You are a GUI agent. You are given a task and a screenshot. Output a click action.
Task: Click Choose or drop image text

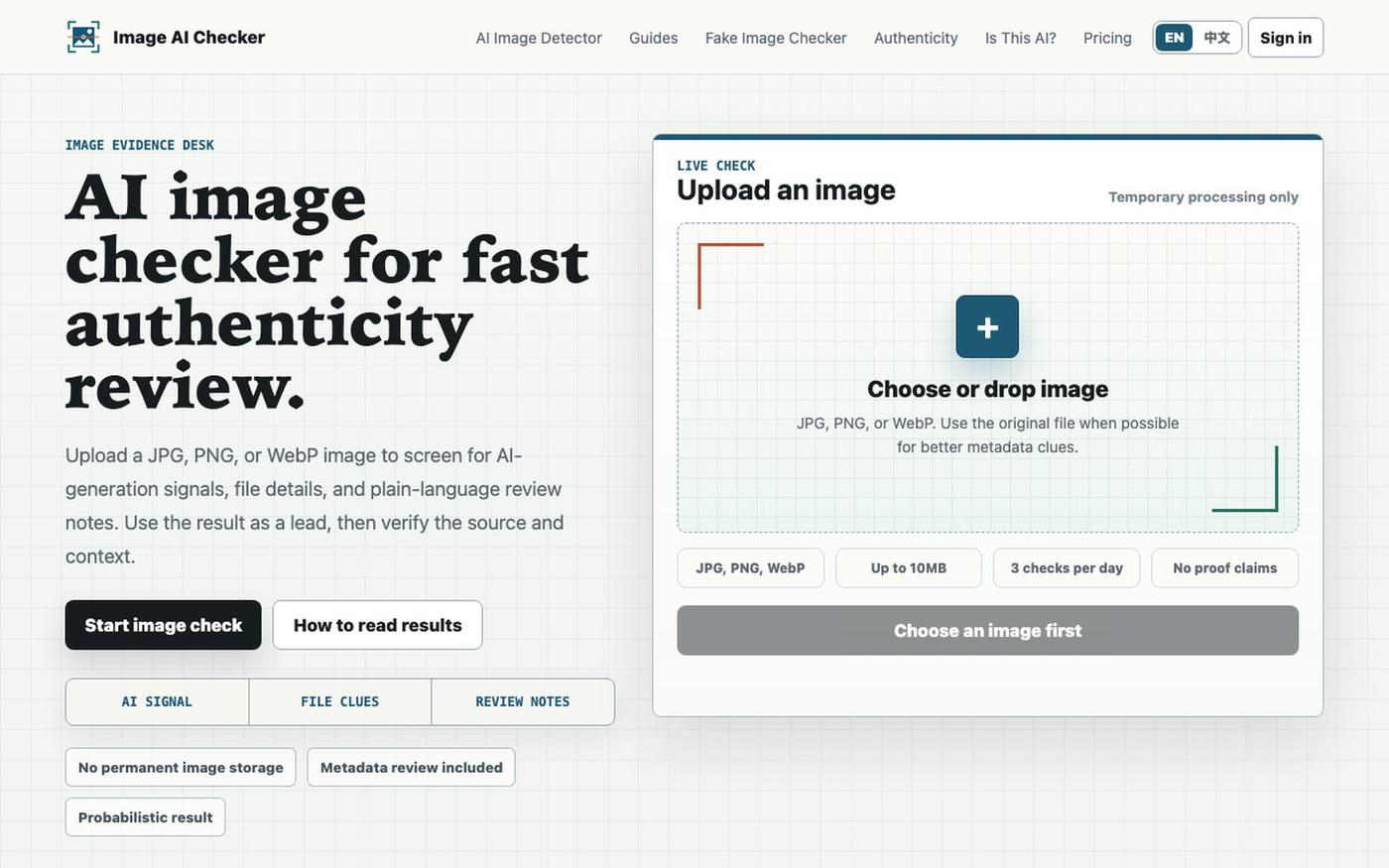(988, 389)
